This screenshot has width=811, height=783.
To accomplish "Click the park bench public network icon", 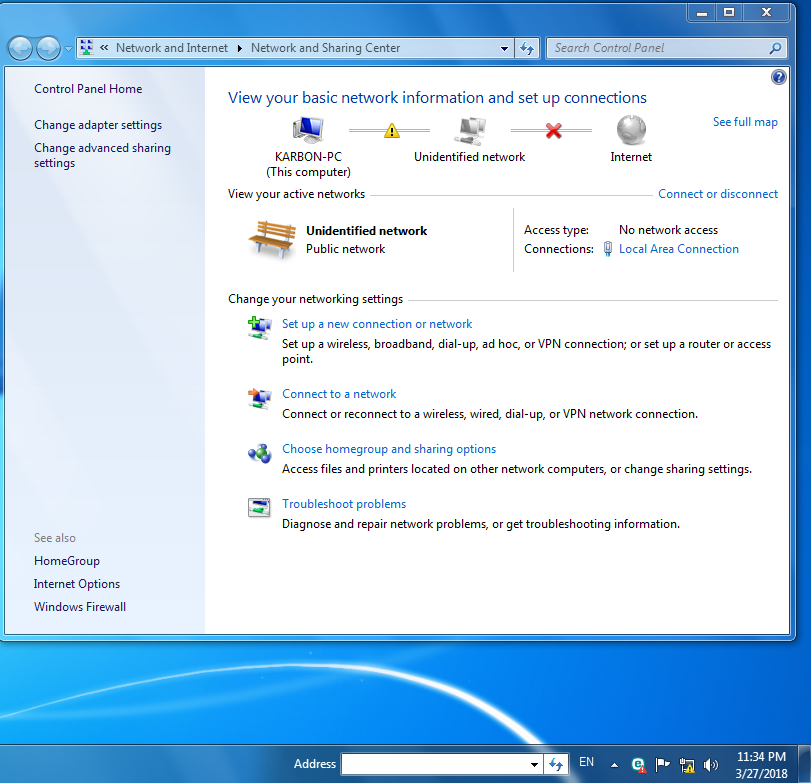I will pyautogui.click(x=272, y=239).
